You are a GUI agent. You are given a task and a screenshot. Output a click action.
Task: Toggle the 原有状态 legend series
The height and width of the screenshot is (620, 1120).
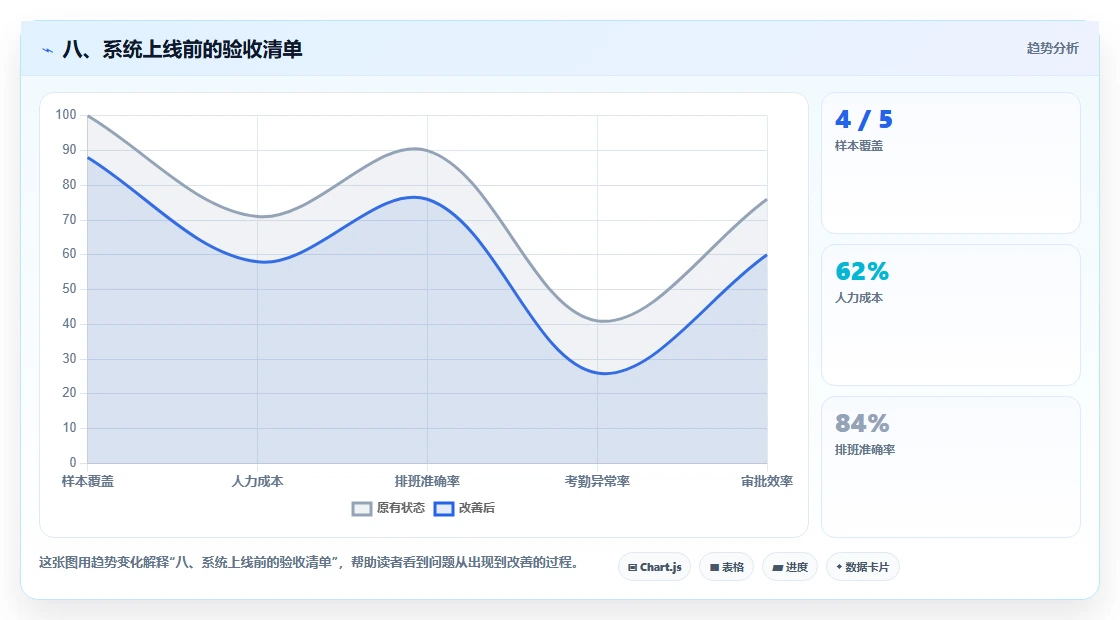389,509
